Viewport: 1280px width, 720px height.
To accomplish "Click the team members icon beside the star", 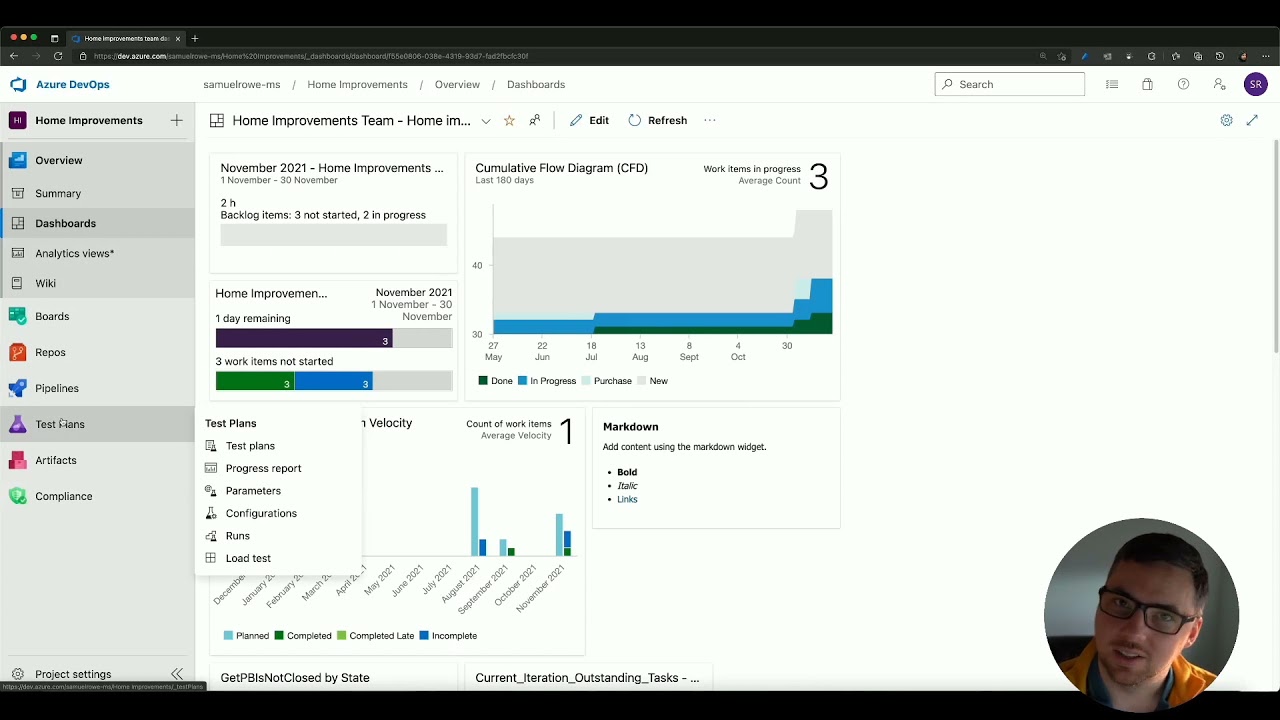I will pyautogui.click(x=535, y=120).
